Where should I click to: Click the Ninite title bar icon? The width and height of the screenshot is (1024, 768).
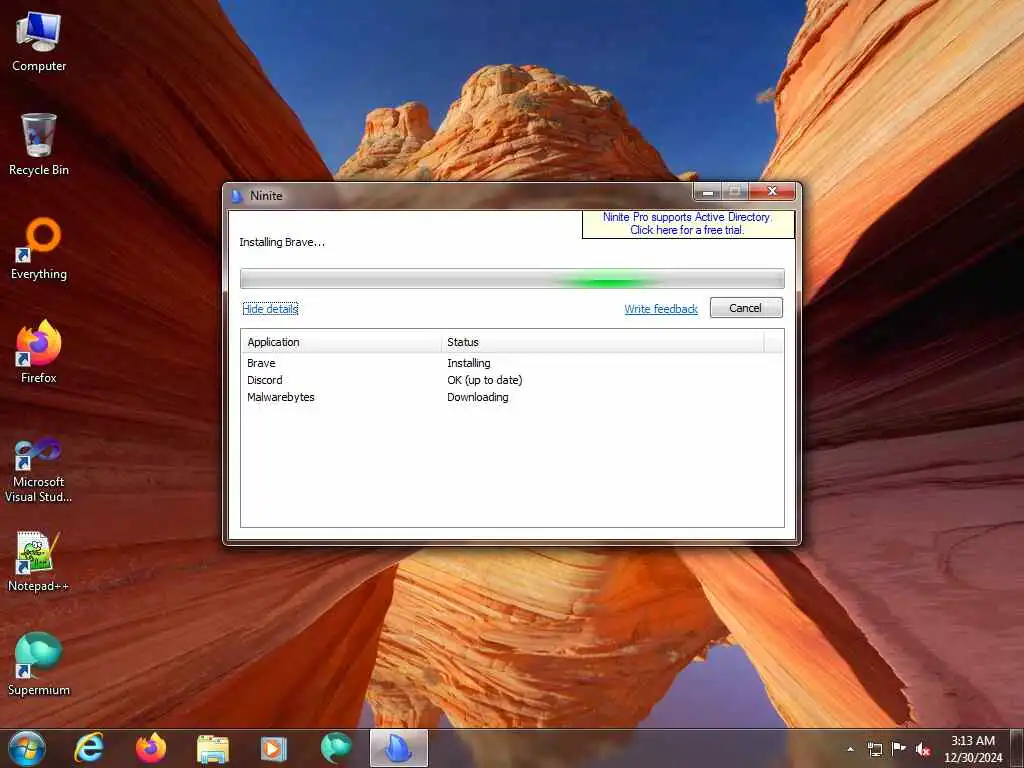coord(236,195)
